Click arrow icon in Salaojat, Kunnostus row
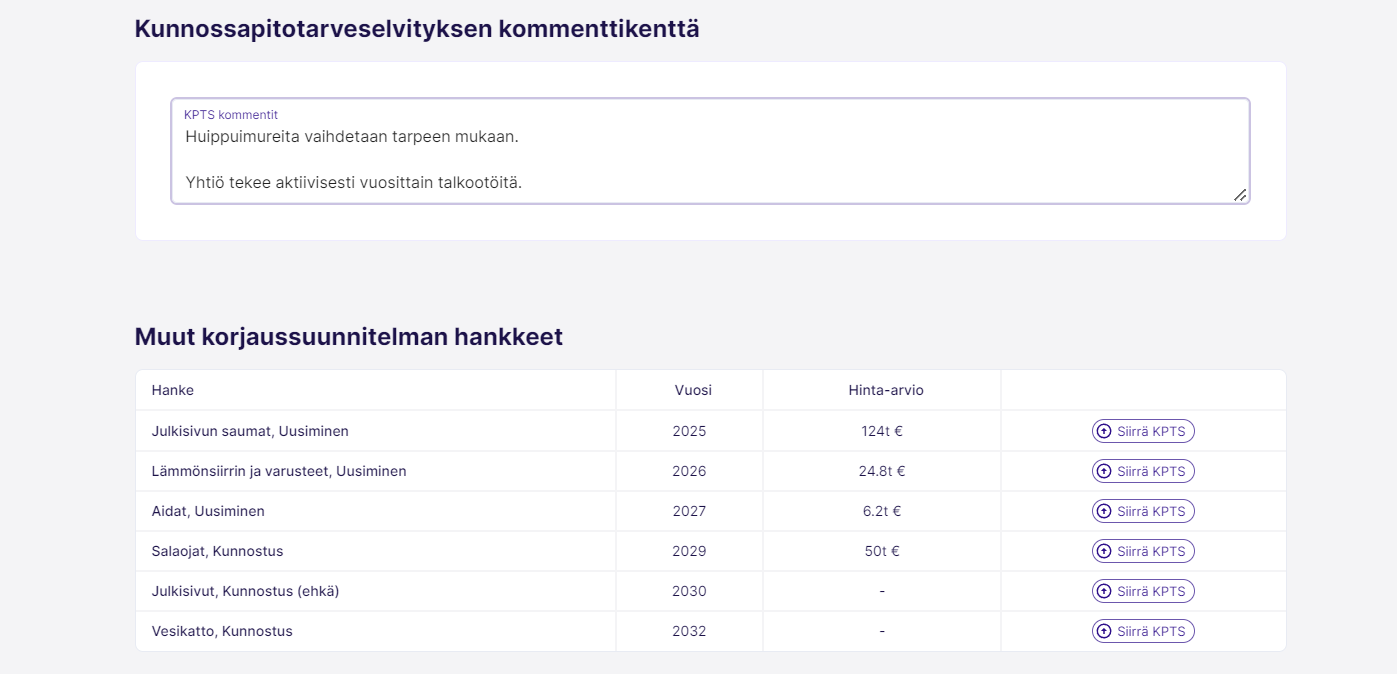 point(1104,551)
